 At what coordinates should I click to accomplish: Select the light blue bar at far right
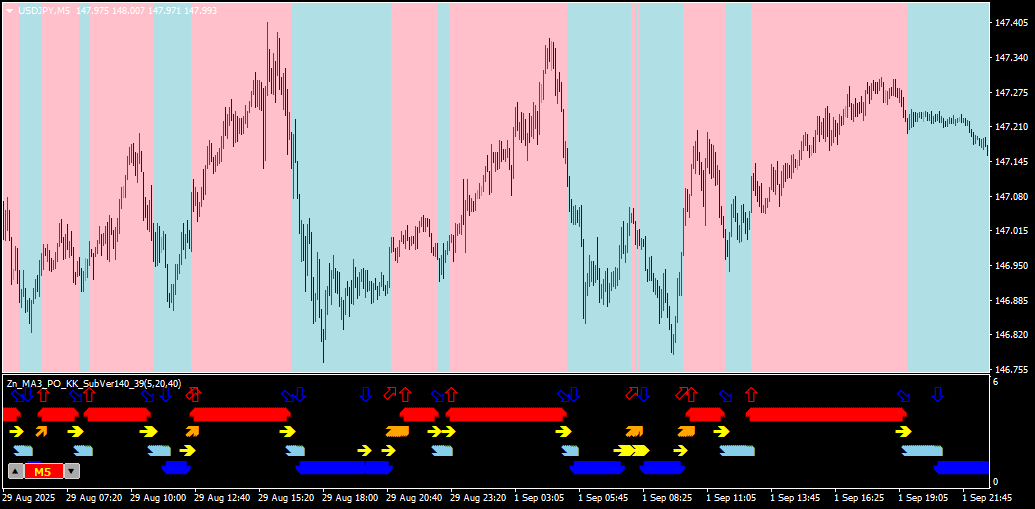click(x=922, y=450)
